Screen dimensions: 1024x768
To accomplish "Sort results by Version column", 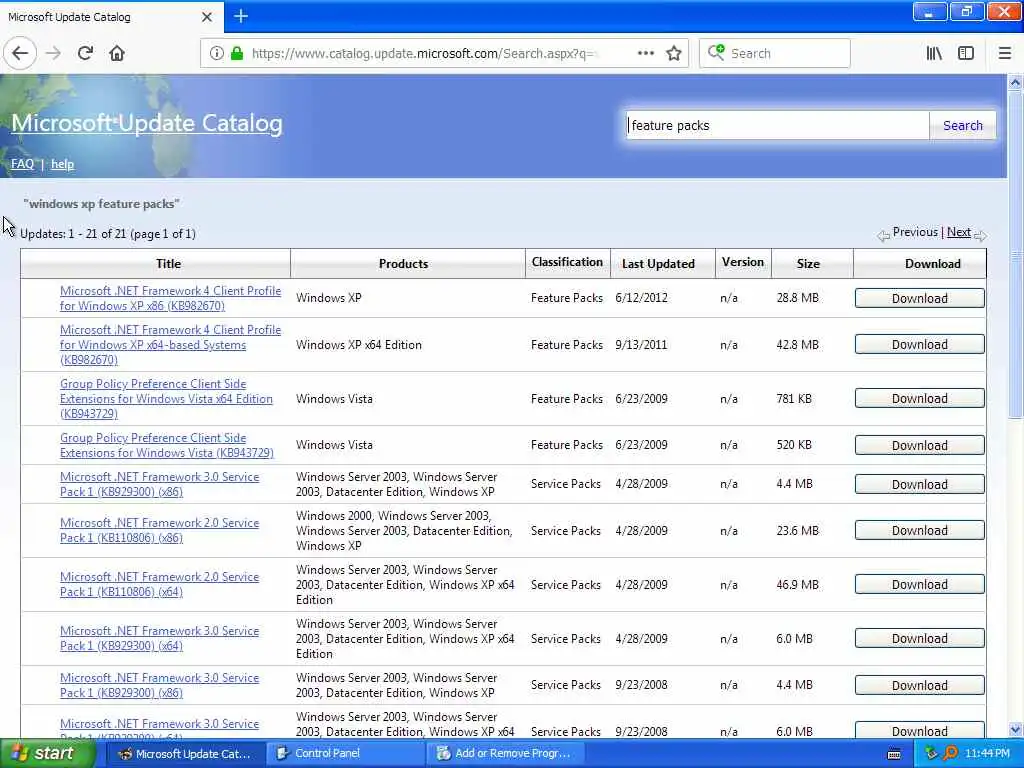I will tap(743, 263).
